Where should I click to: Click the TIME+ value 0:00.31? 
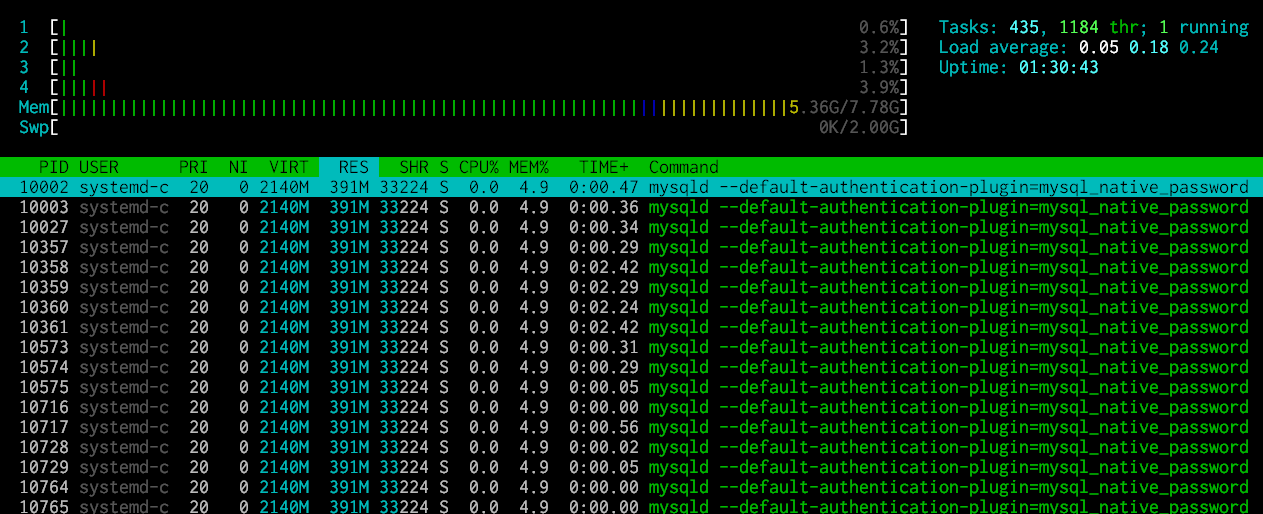tap(604, 347)
